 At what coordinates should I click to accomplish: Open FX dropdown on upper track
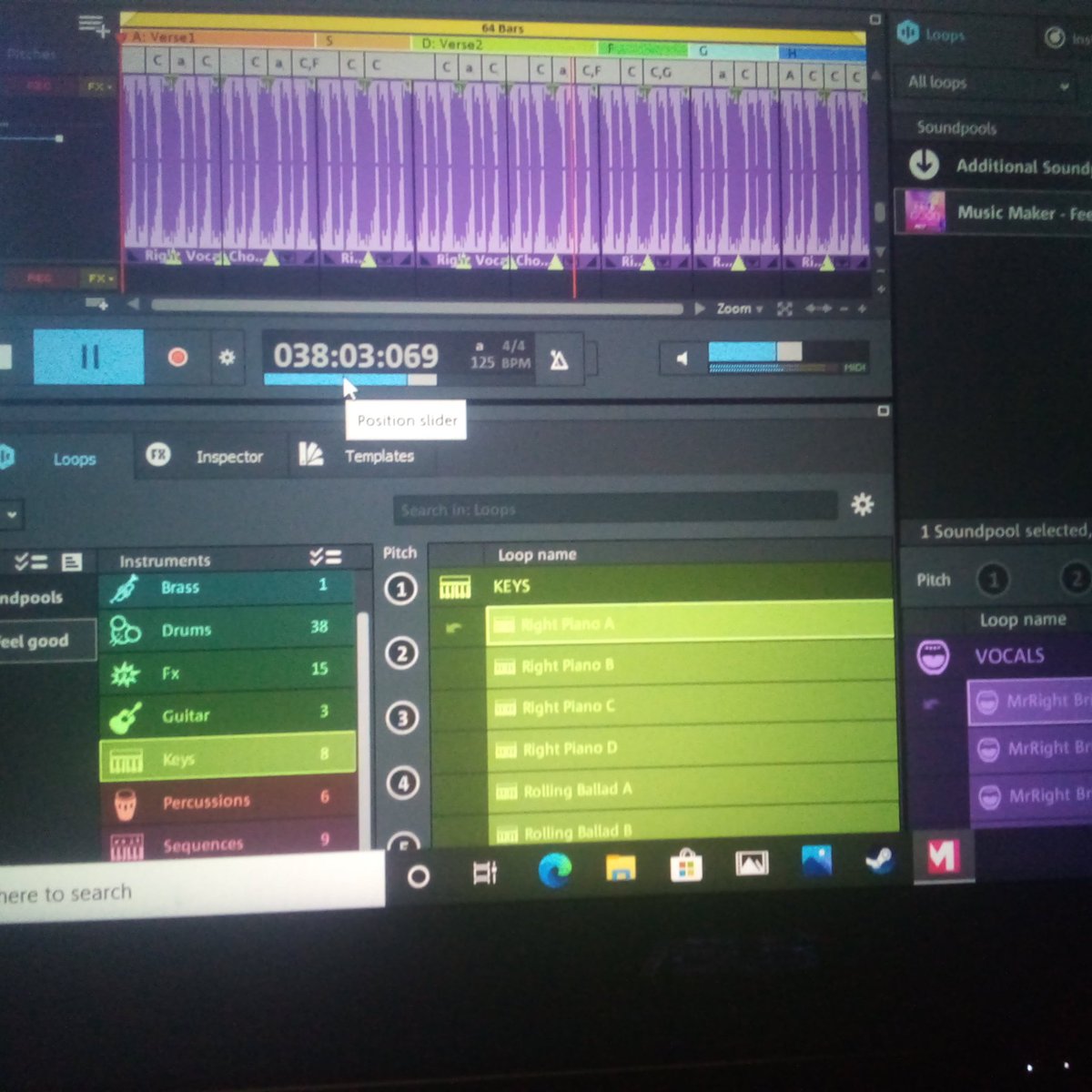(x=97, y=86)
